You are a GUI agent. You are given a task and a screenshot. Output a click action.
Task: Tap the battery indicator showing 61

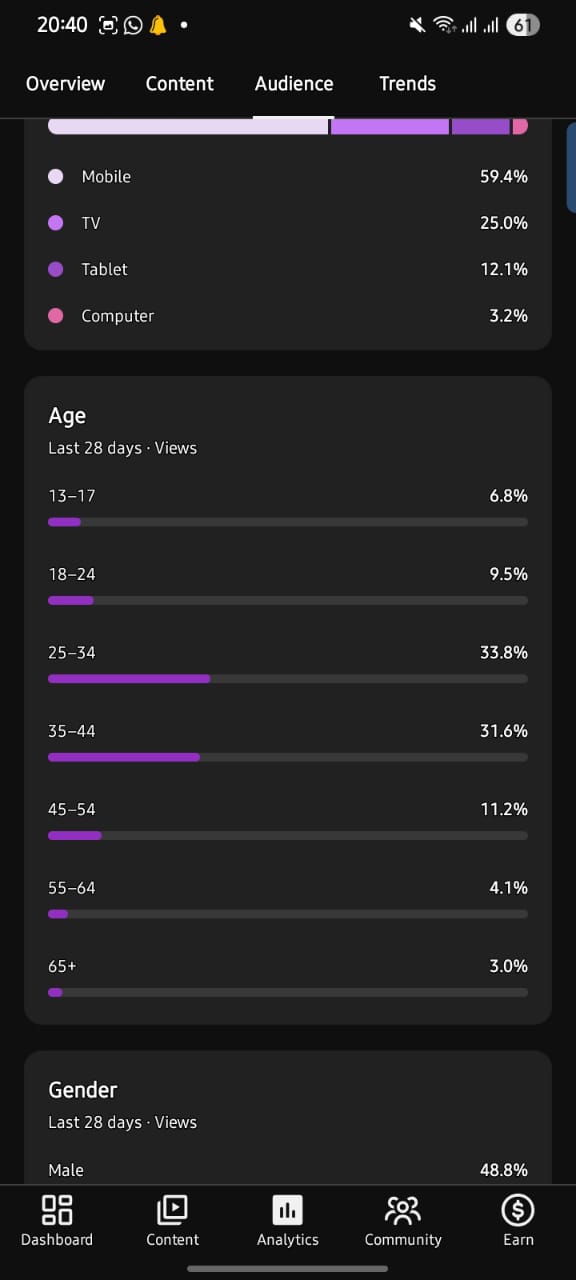tap(522, 26)
